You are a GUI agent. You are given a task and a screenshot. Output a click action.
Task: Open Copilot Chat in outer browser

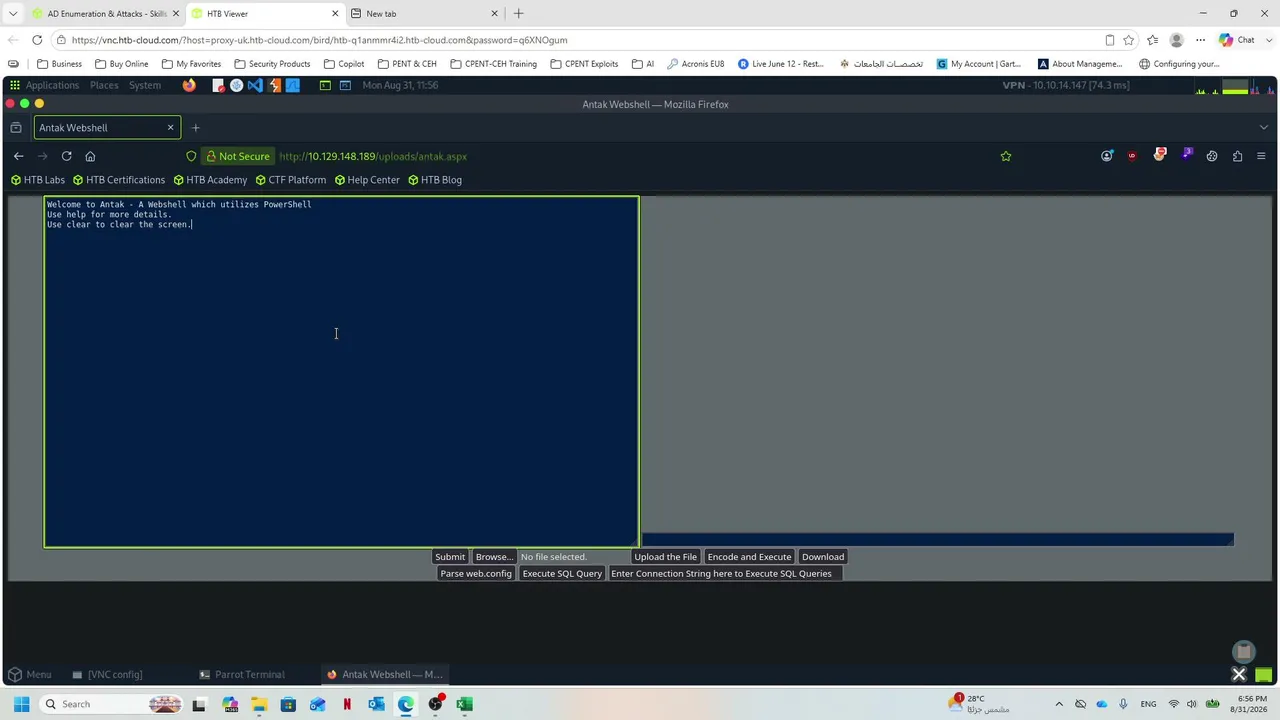1236,40
